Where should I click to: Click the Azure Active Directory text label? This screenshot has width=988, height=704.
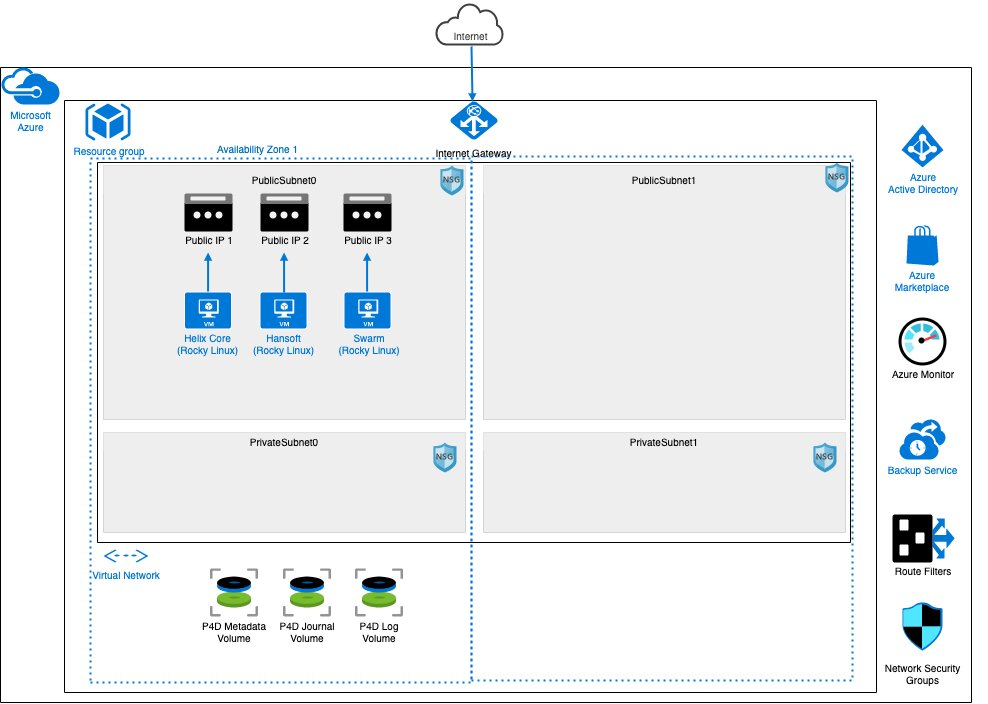click(x=922, y=183)
